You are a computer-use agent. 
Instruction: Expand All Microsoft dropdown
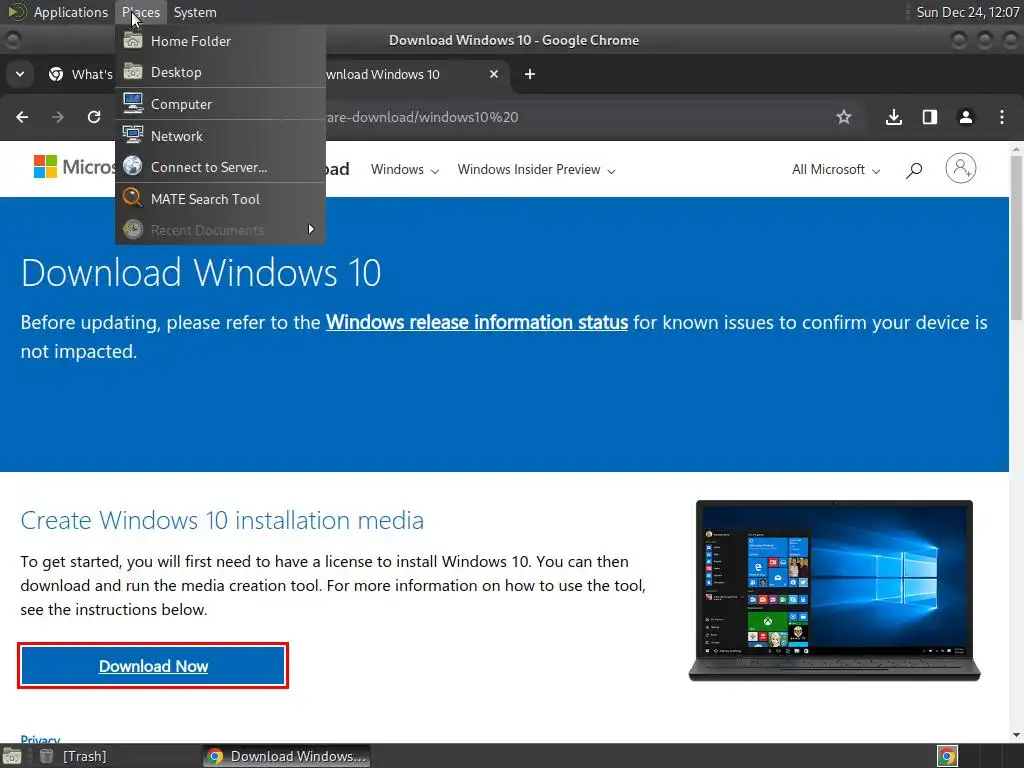(836, 170)
